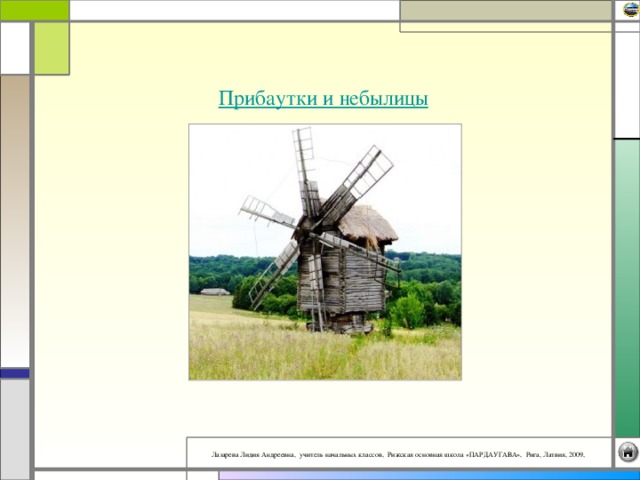Select the windmill photo
640x480 pixels.
pyautogui.click(x=325, y=252)
